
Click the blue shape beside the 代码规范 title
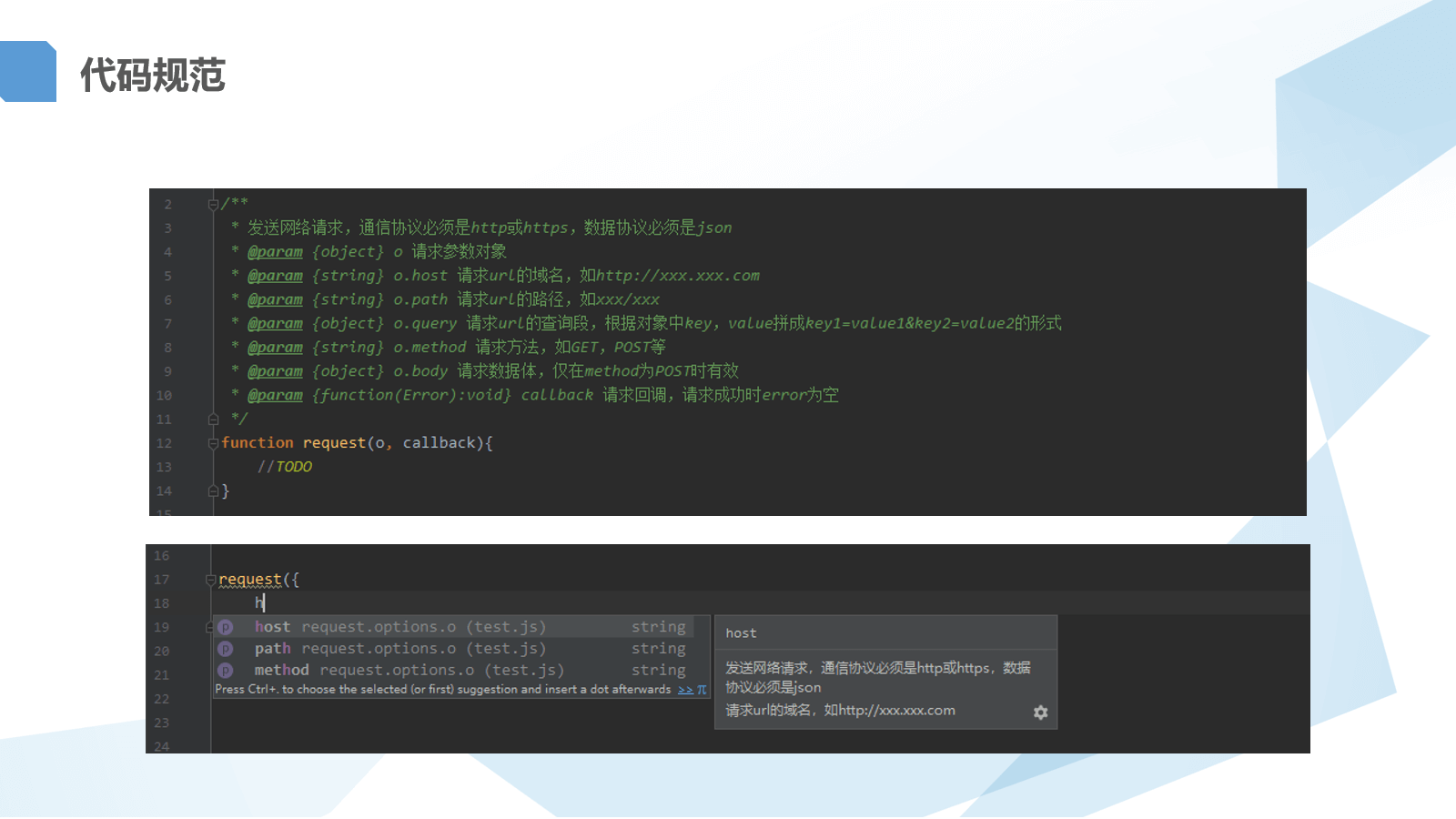(x=28, y=71)
